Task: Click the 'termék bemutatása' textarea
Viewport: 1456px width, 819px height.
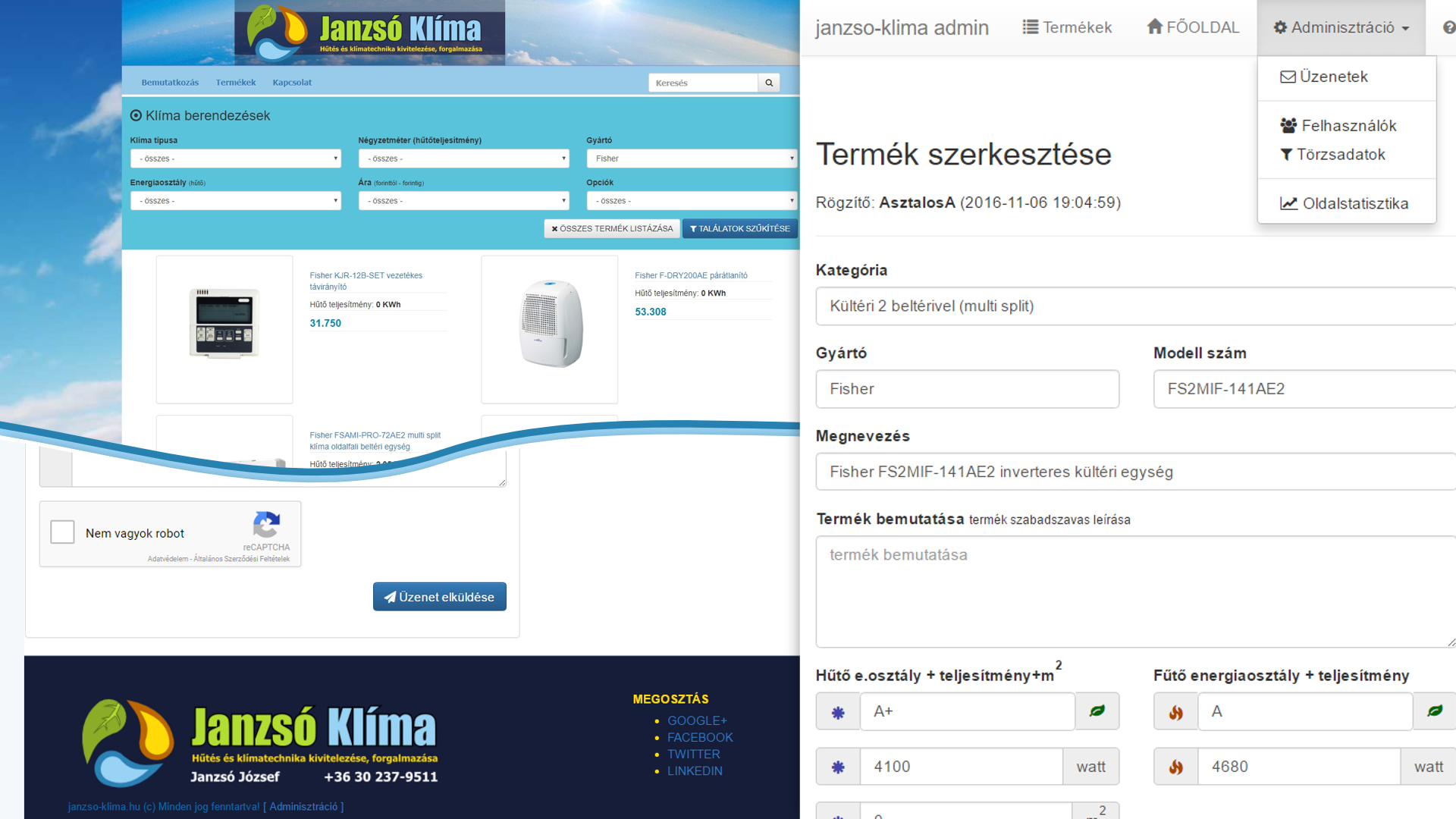Action: [1136, 591]
